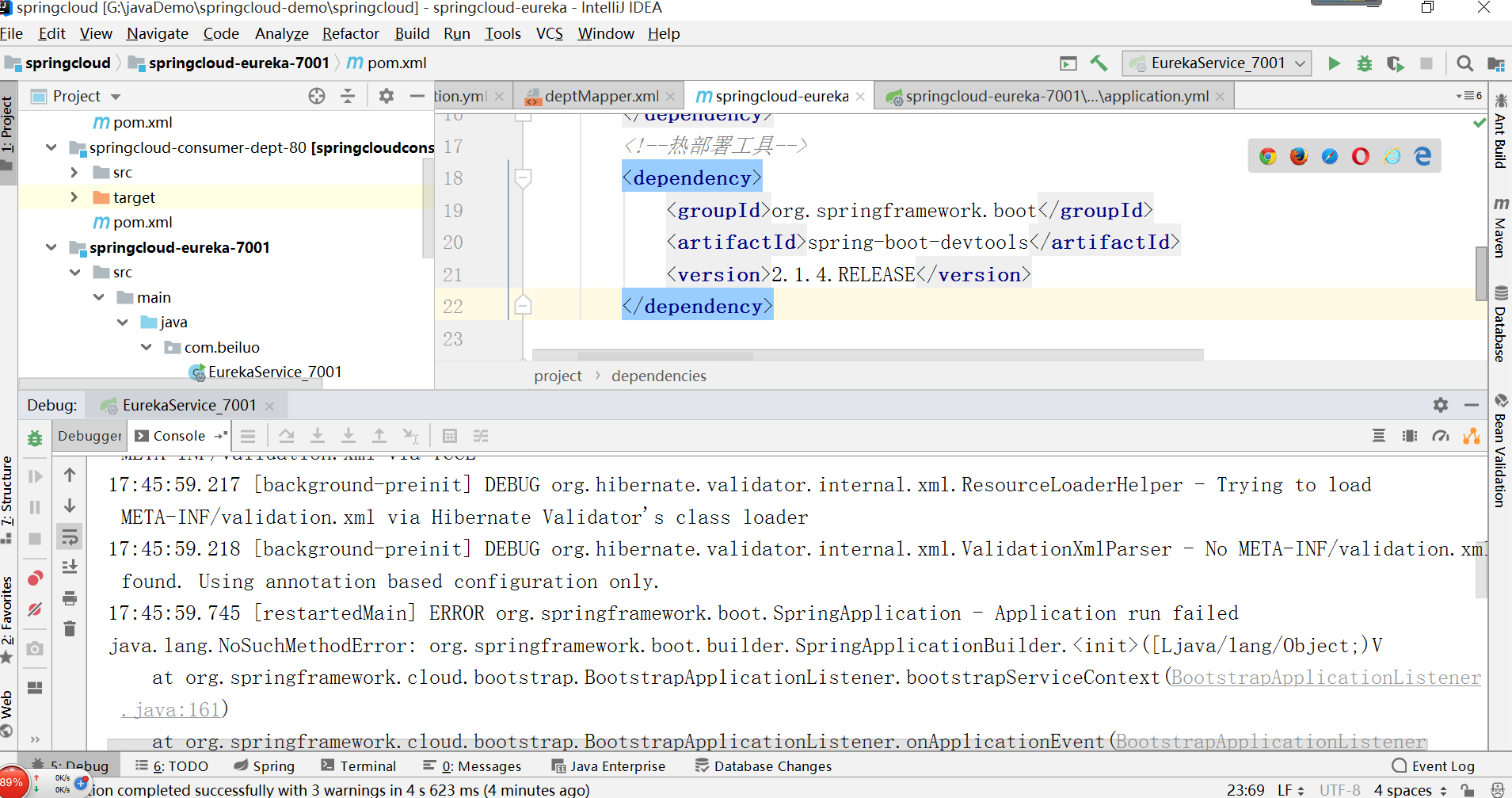Screen dimensions: 1512x798
Task: Click the green Run button
Action: (1334, 63)
